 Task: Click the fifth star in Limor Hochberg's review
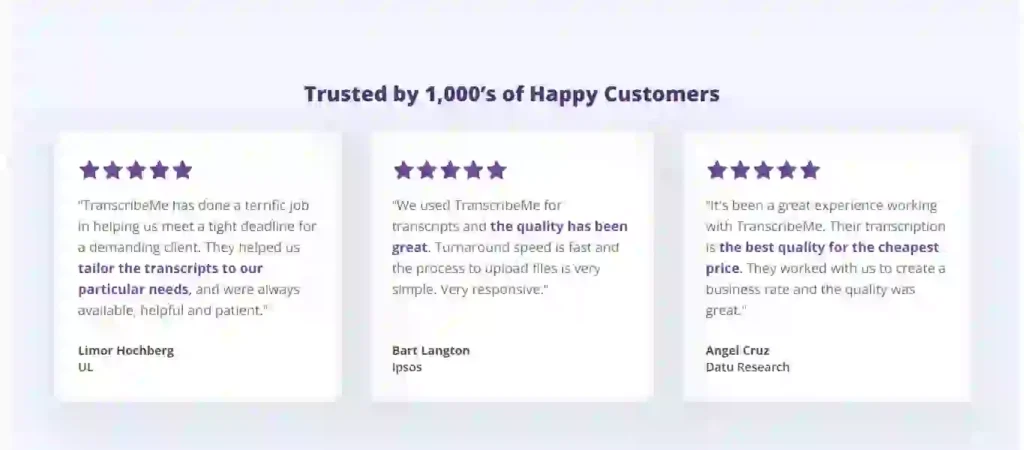point(182,170)
